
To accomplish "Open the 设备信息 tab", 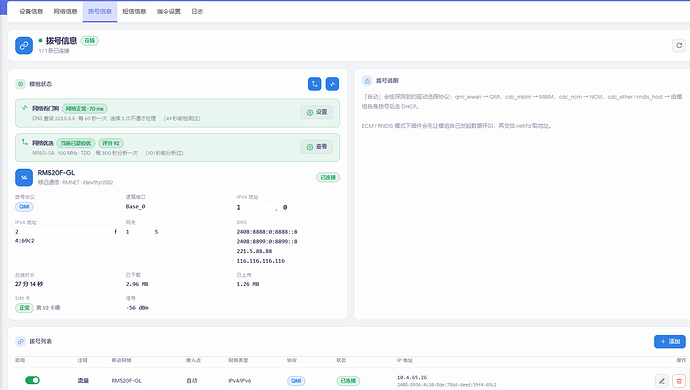I will coord(31,11).
